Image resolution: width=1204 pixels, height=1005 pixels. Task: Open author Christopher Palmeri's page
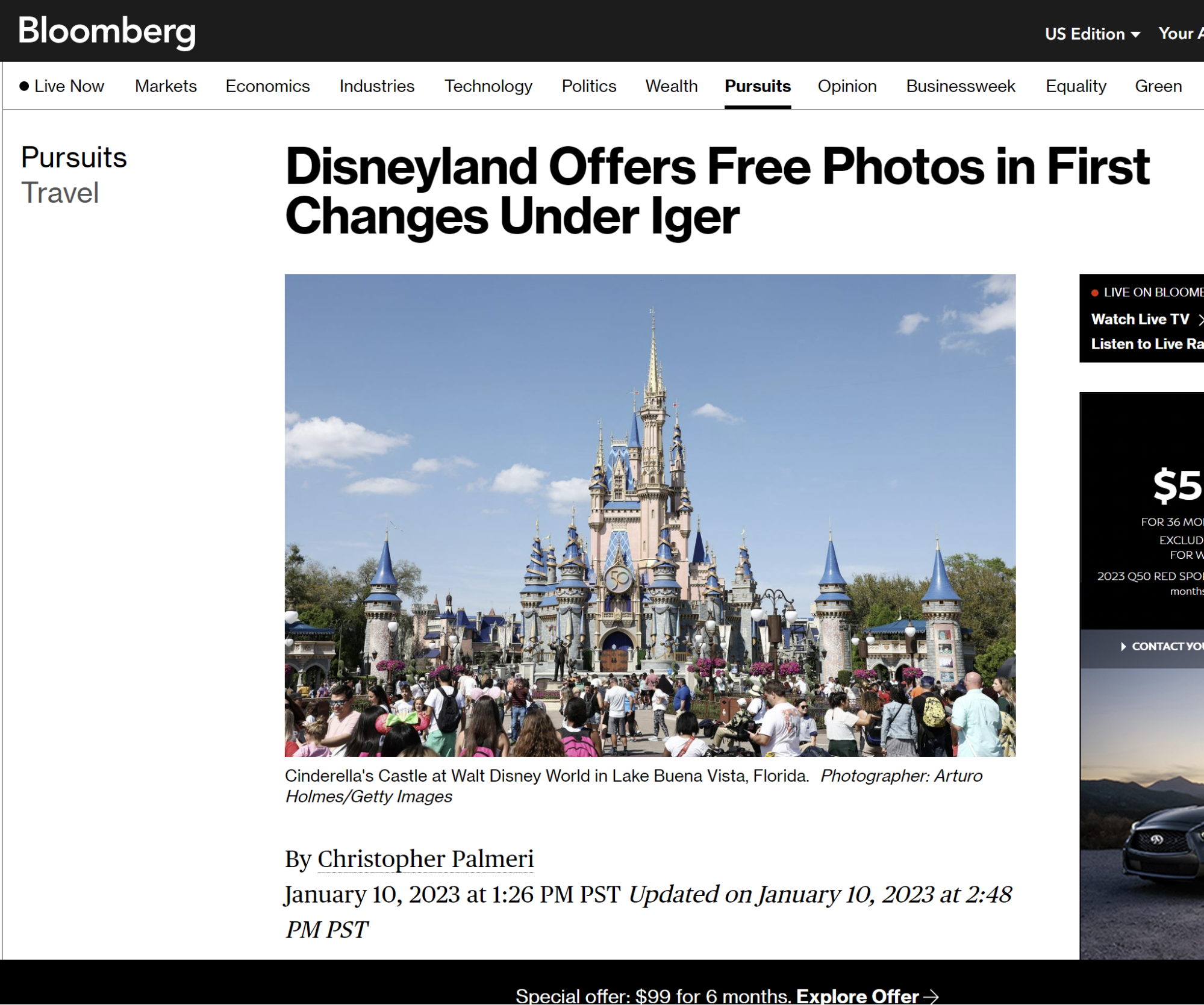426,859
